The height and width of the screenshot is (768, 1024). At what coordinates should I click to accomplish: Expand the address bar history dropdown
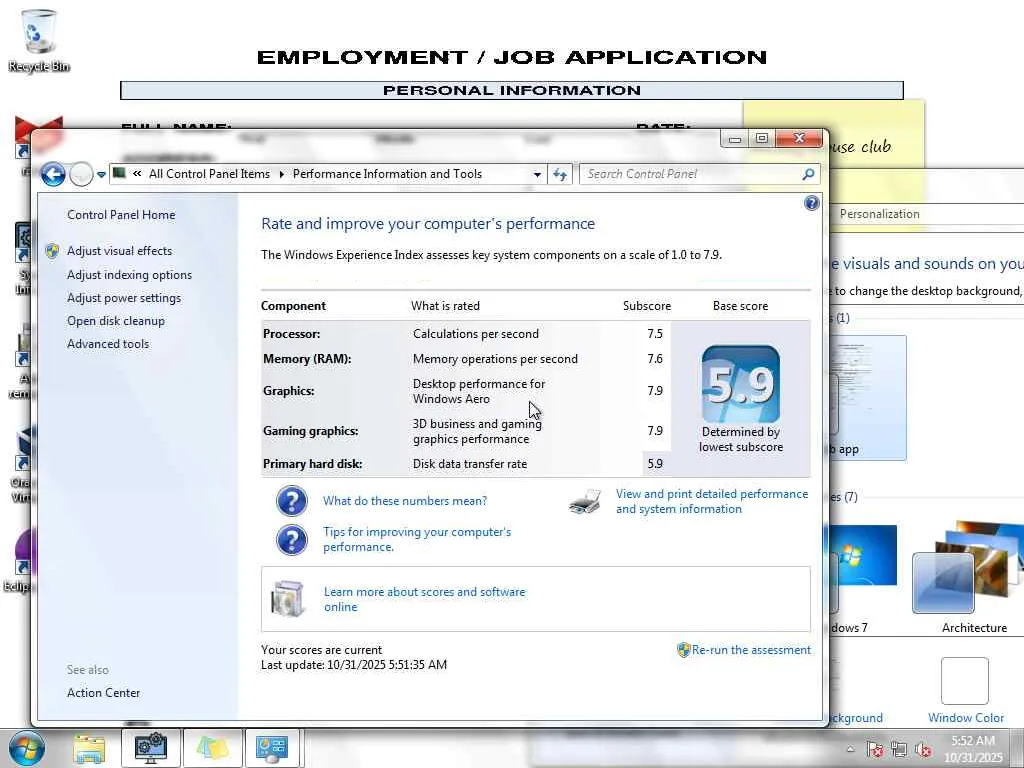click(537, 174)
